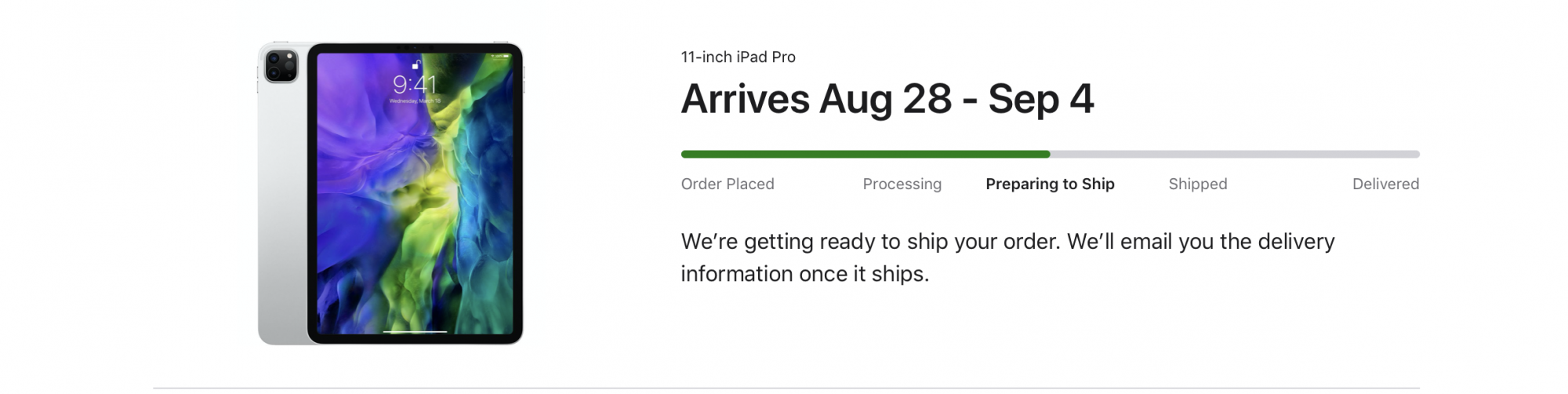Screen dimensions: 1568x394
Task: Click the Wednesday, March 18 date text
Action: [415, 101]
